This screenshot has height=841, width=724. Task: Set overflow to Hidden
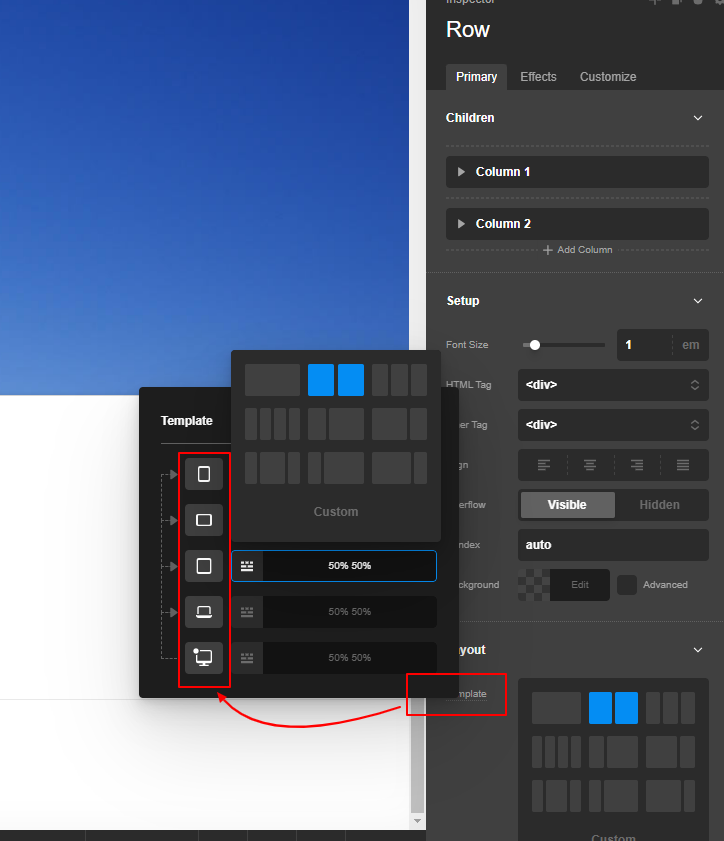[x=659, y=505]
